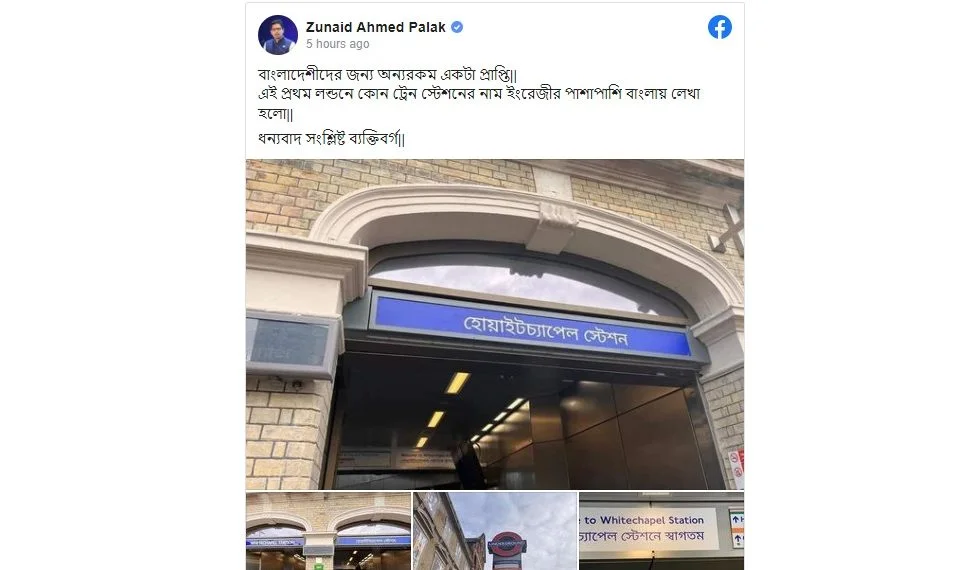
Task: Click the cross-shaped wall anchor in photo
Action: (x=730, y=228)
